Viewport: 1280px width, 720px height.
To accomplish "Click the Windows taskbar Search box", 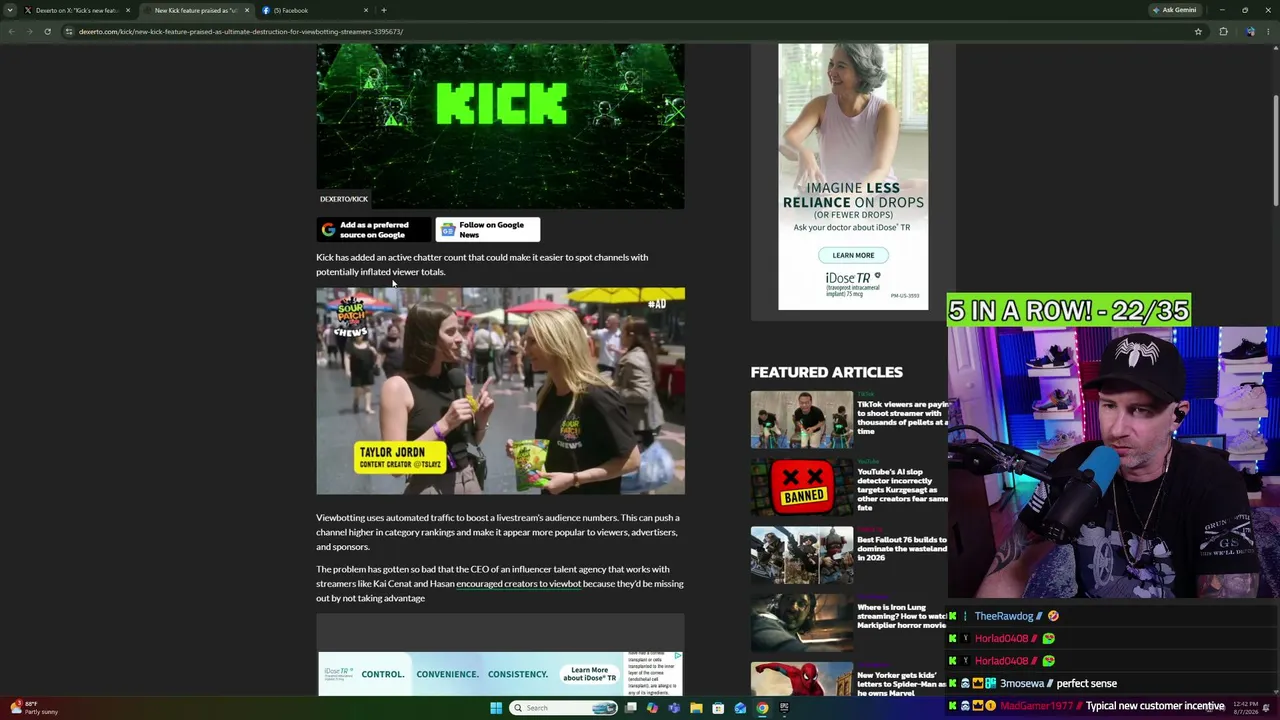I will point(564,708).
